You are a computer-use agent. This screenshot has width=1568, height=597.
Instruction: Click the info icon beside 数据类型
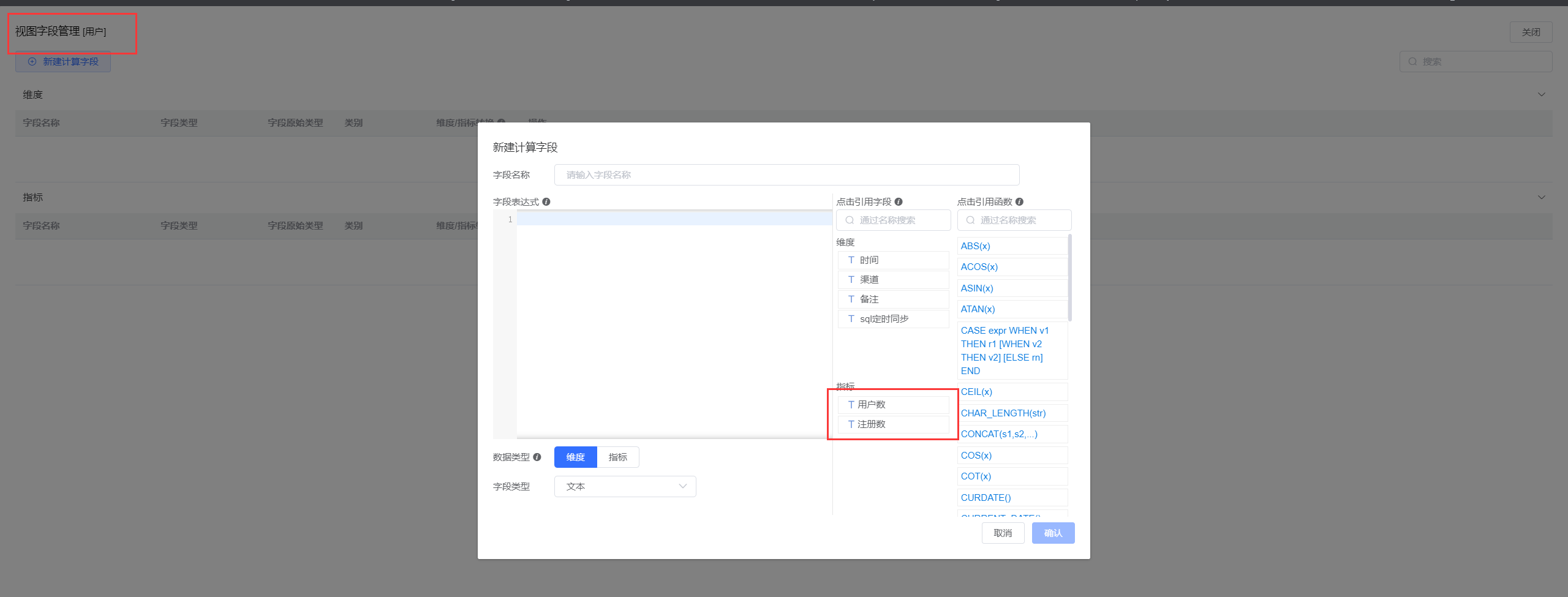(x=537, y=457)
